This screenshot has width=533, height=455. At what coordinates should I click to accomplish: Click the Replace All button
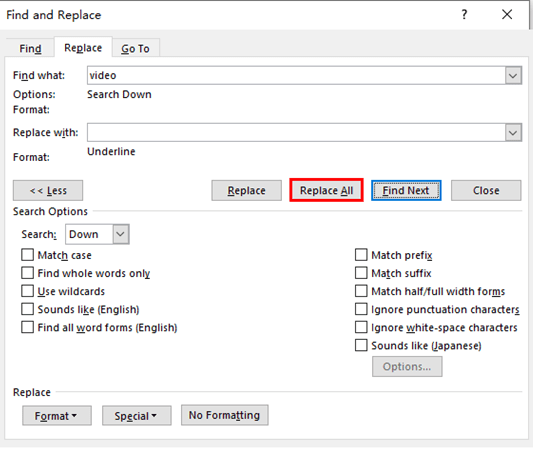click(326, 190)
